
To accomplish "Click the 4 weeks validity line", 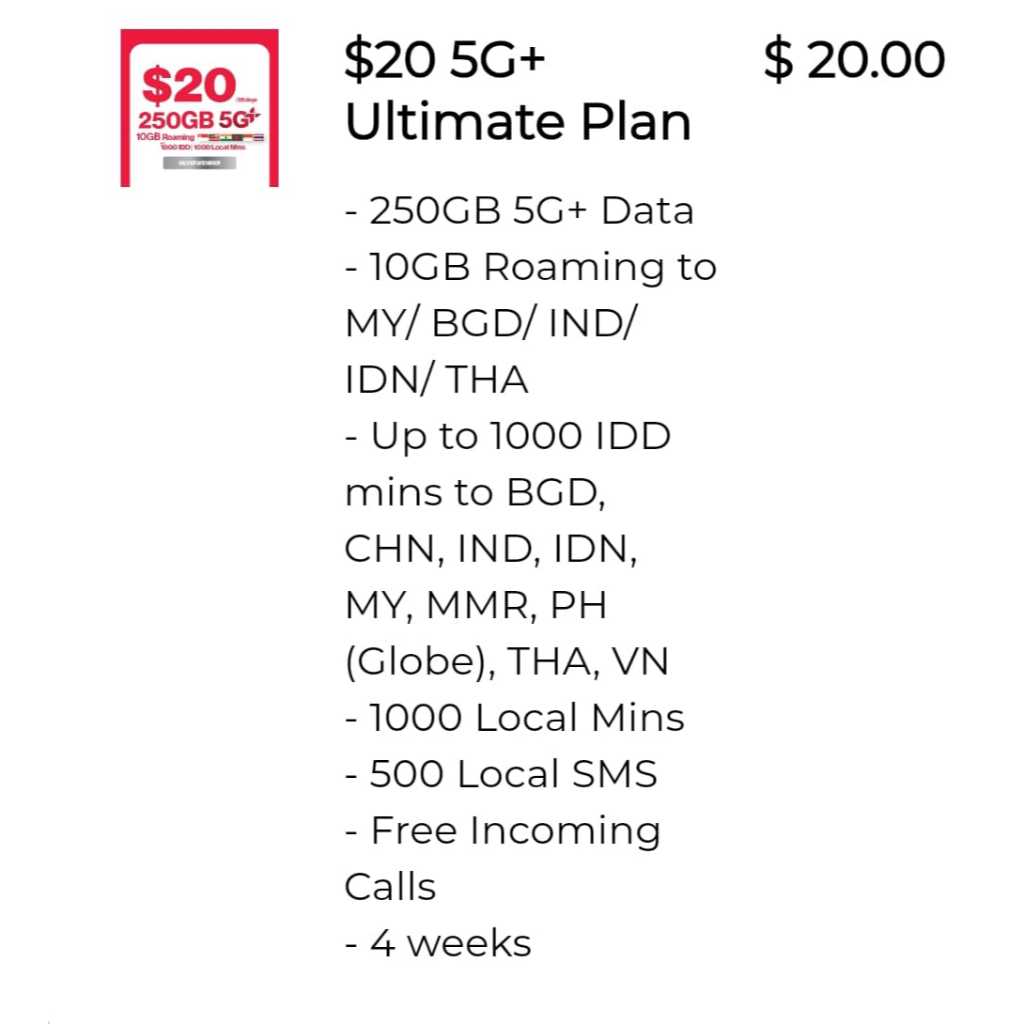I will click(438, 943).
